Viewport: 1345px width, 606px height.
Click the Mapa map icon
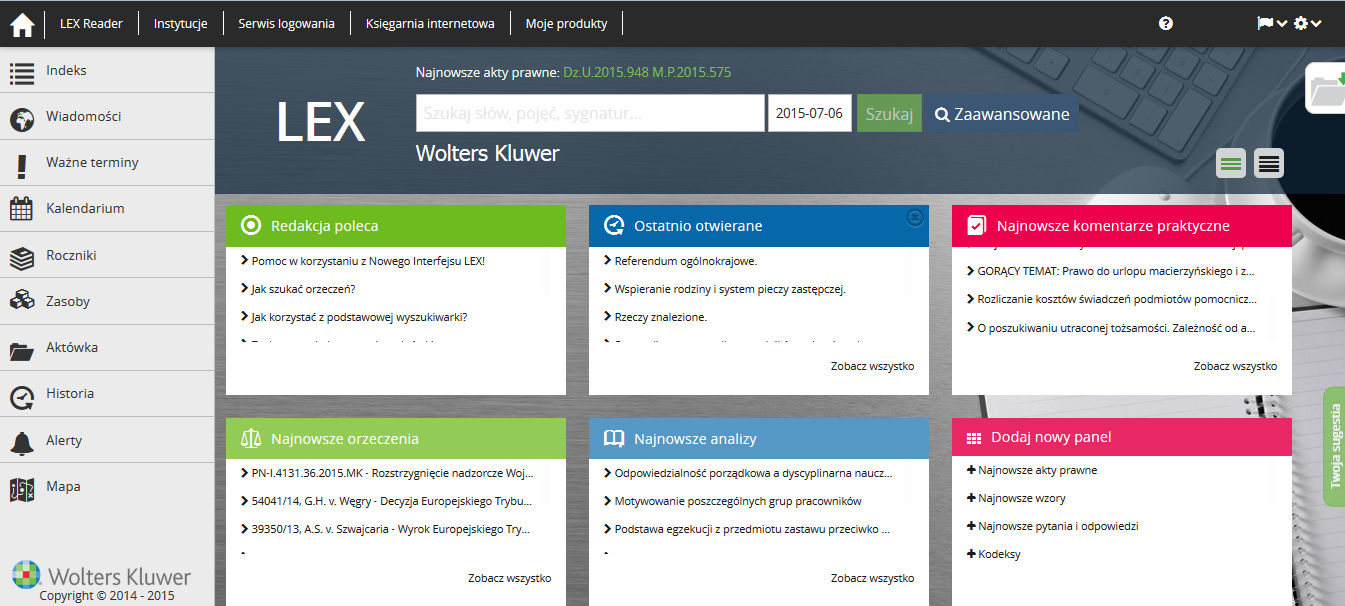coord(22,488)
